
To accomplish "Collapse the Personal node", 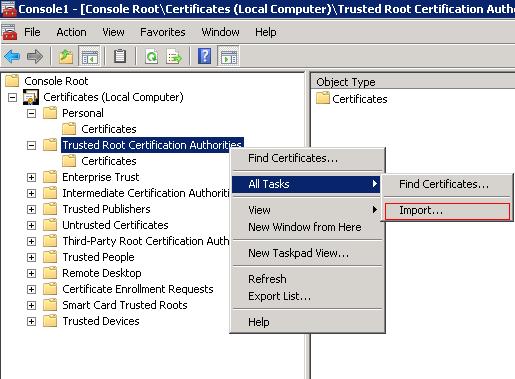I will point(31,113).
